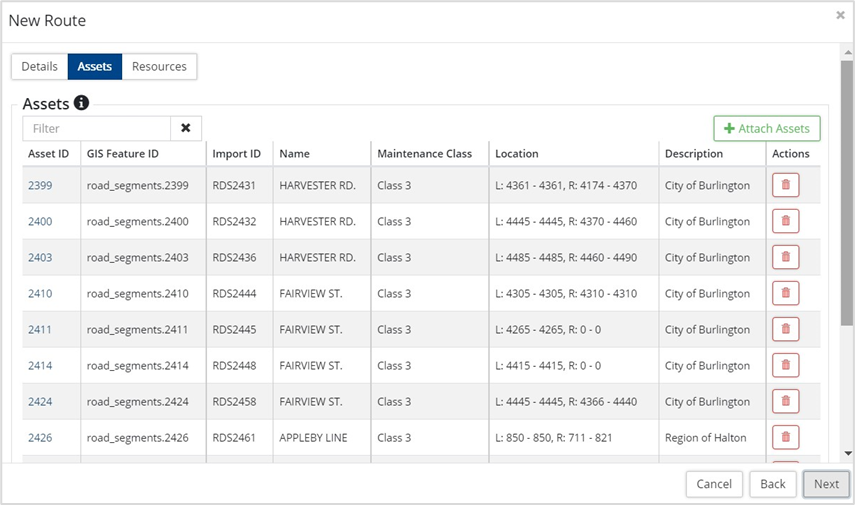Switch to the Details tab
This screenshot has height=505, width=855.
point(40,67)
